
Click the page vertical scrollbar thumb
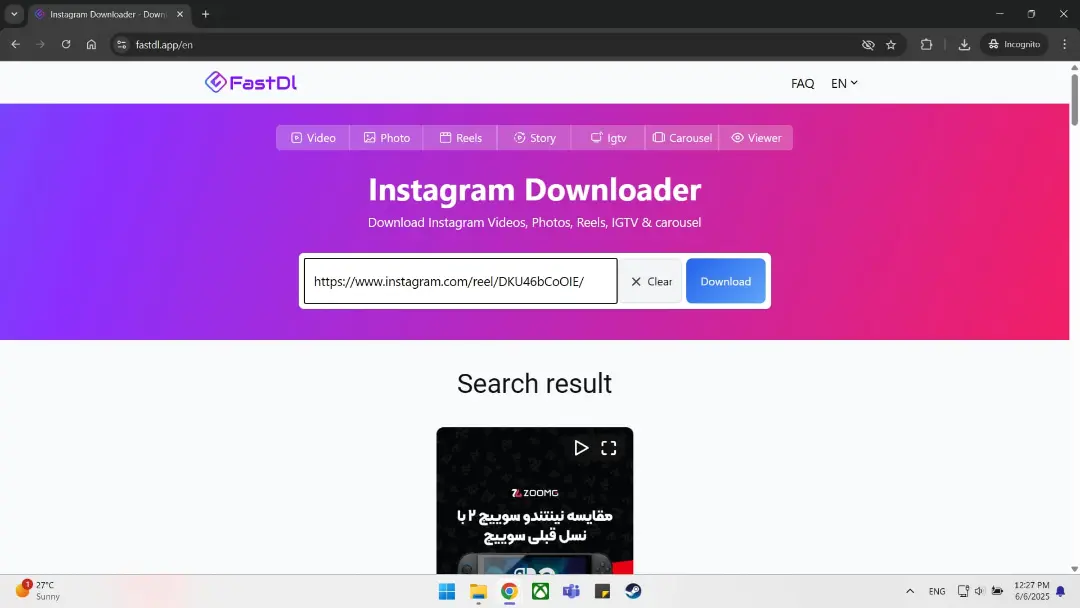(x=1074, y=98)
